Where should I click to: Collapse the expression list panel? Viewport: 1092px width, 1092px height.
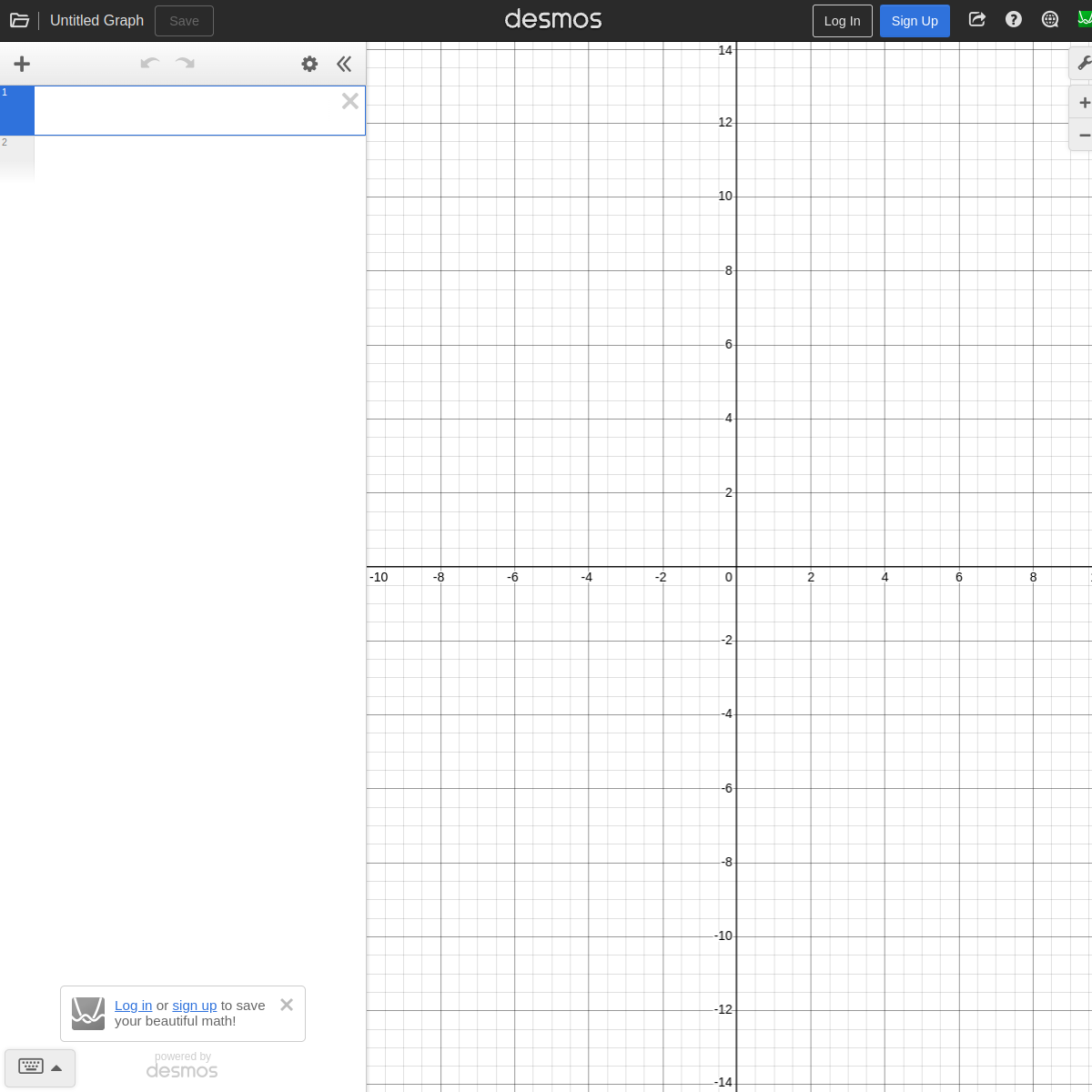pyautogui.click(x=344, y=64)
